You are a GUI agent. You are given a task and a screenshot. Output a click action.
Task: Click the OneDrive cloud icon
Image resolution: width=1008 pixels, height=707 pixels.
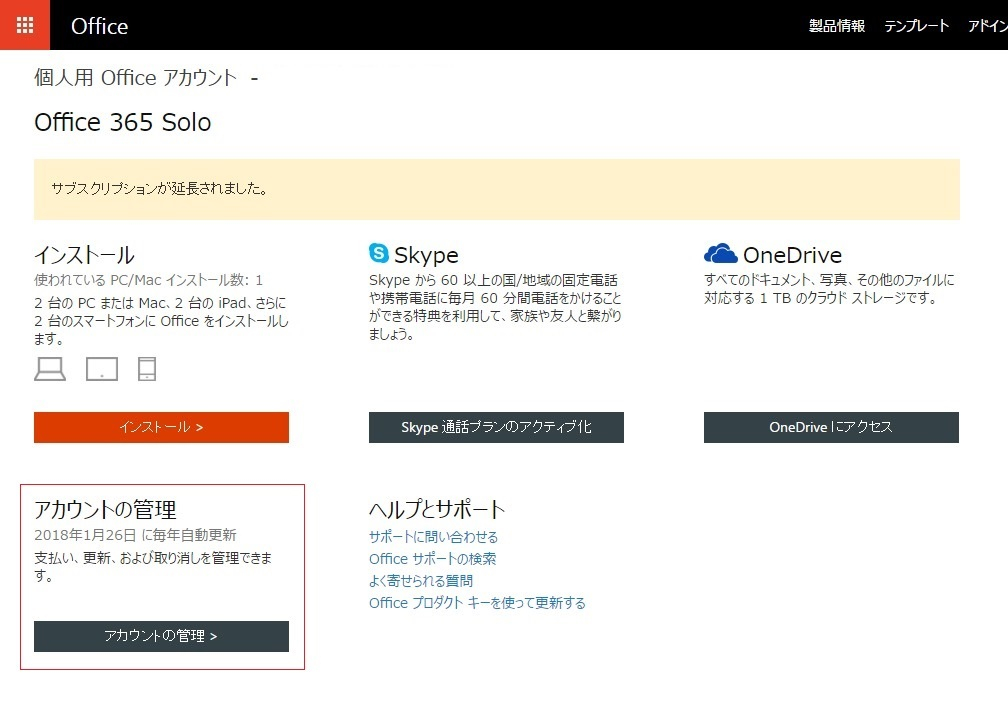720,253
